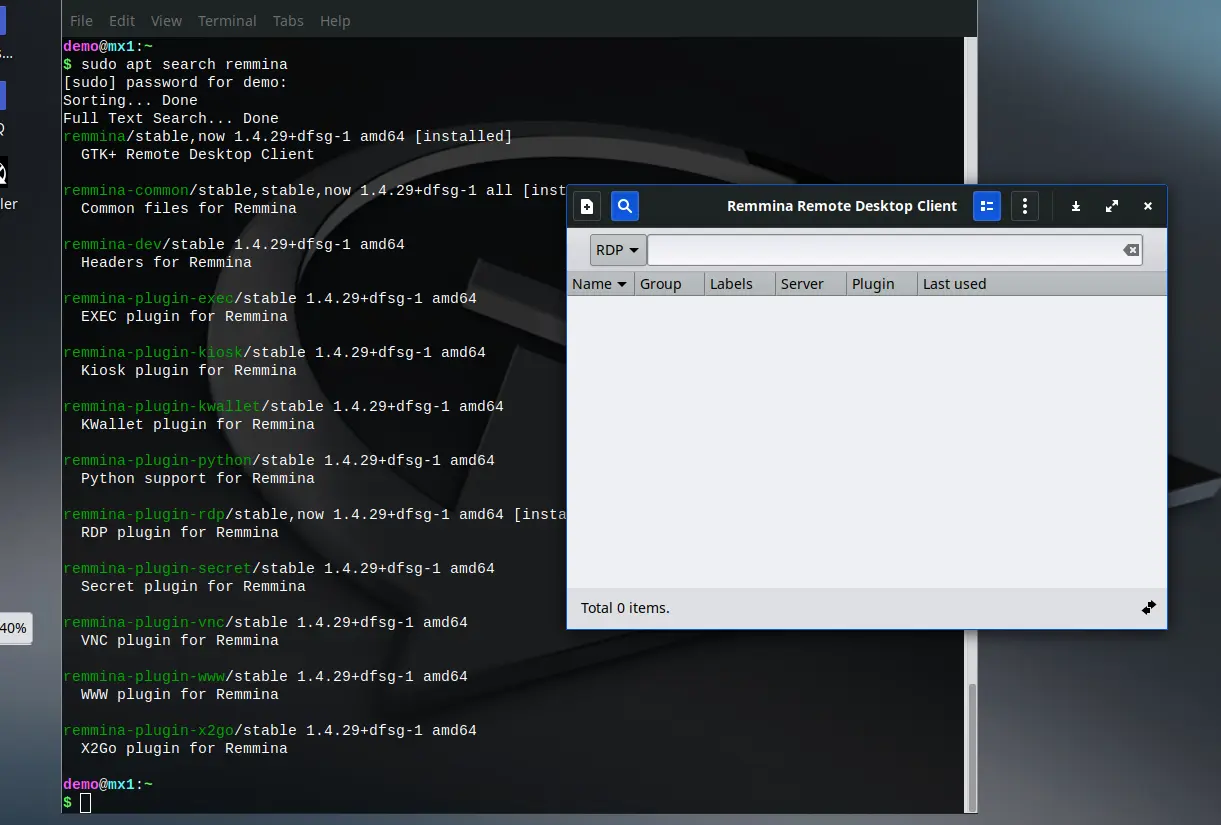The width and height of the screenshot is (1221, 825).
Task: Minimize the Remmina window with down-arrow icon
Action: tap(1076, 206)
